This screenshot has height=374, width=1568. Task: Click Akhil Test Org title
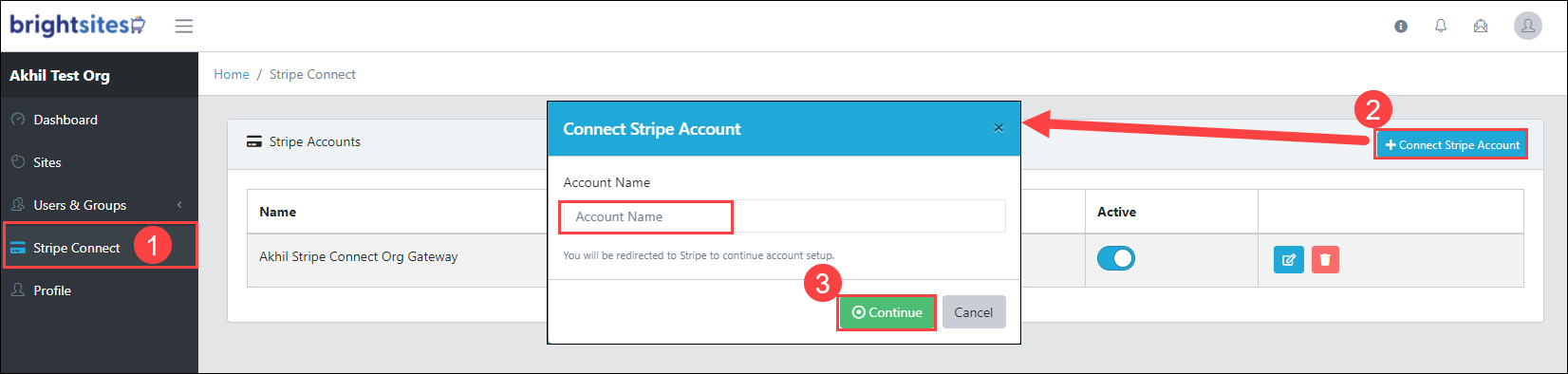pyautogui.click(x=60, y=75)
